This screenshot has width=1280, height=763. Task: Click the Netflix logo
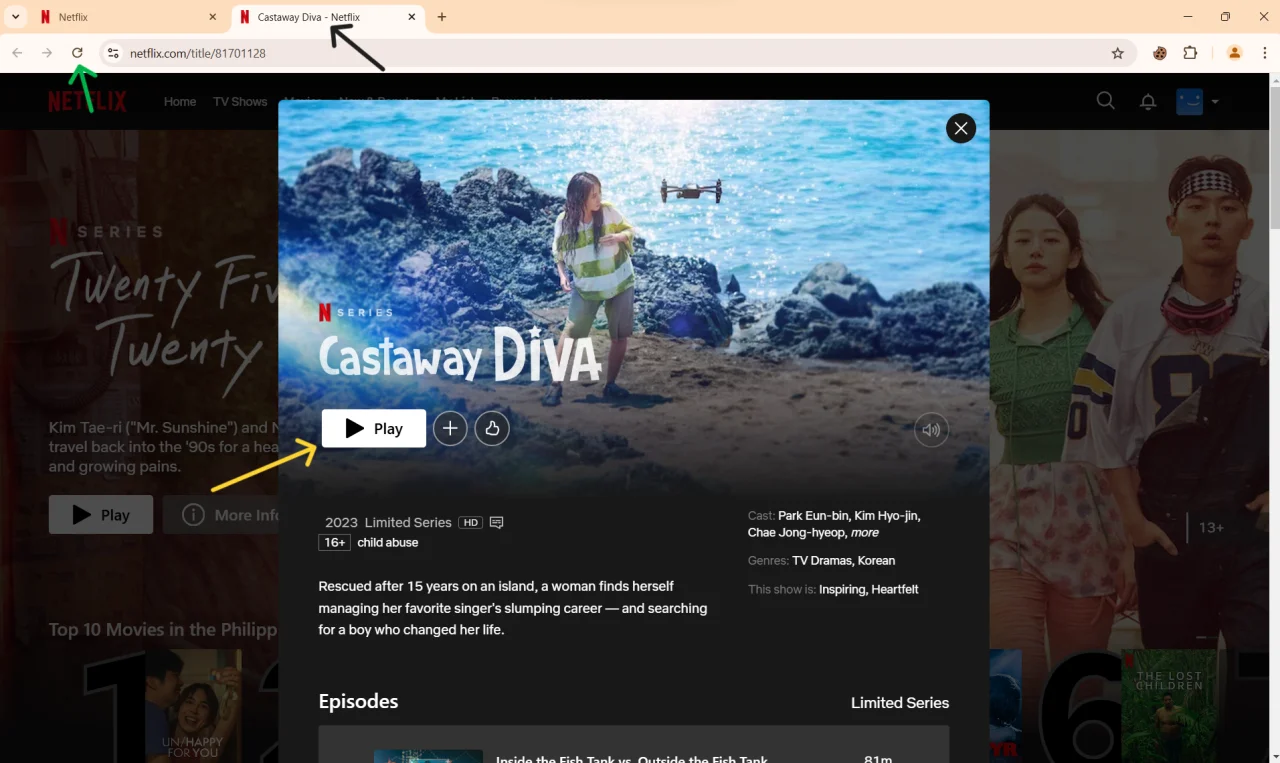[87, 101]
